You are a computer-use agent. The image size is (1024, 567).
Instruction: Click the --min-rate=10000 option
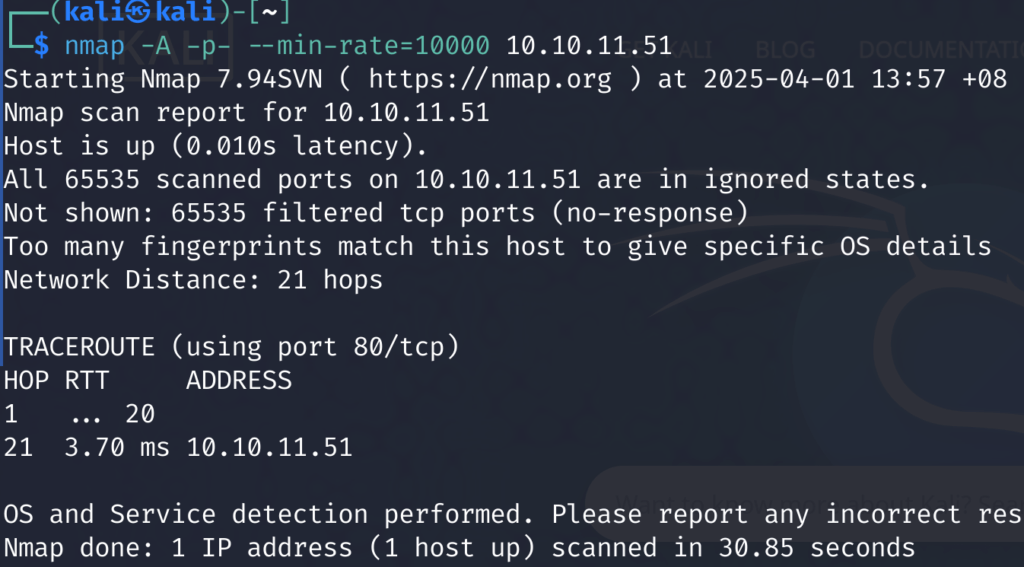click(383, 46)
